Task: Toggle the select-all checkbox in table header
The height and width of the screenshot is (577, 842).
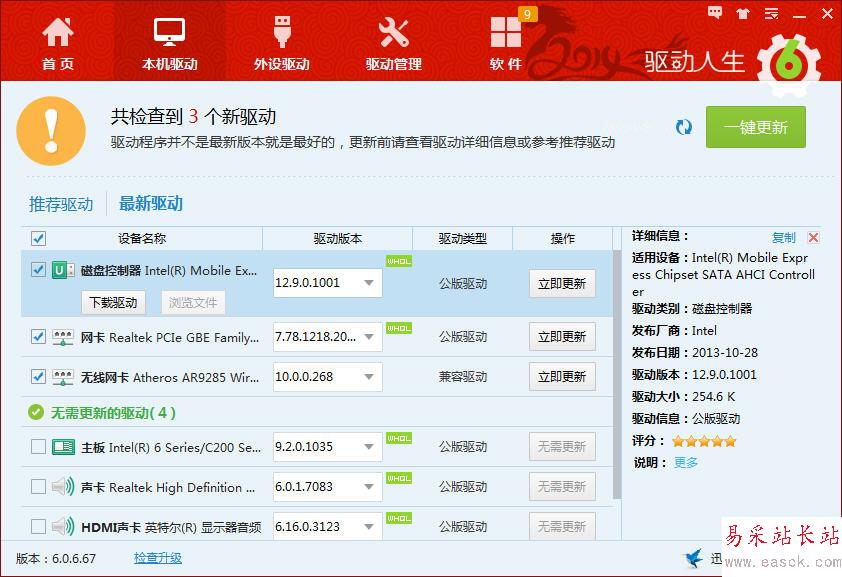Action: coord(38,238)
